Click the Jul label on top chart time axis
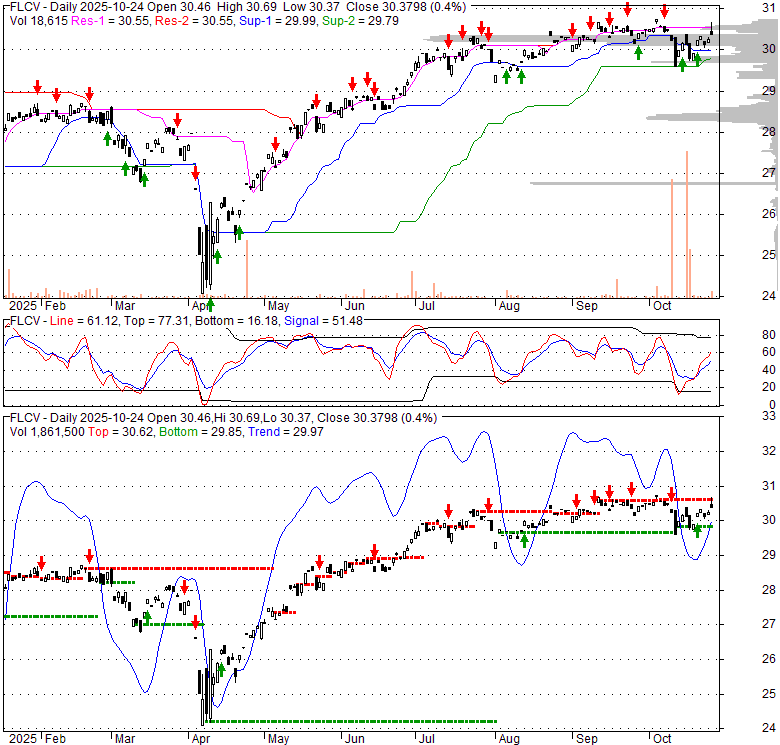The height and width of the screenshot is (745, 780). pos(425,305)
